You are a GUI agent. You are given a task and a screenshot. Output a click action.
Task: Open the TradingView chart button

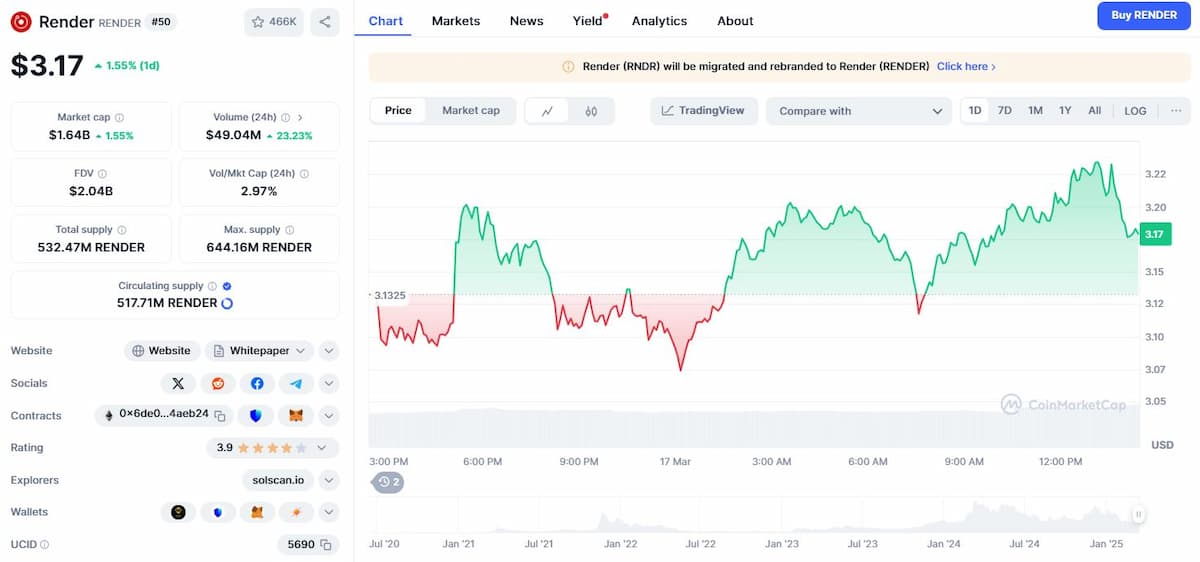pyautogui.click(x=704, y=111)
